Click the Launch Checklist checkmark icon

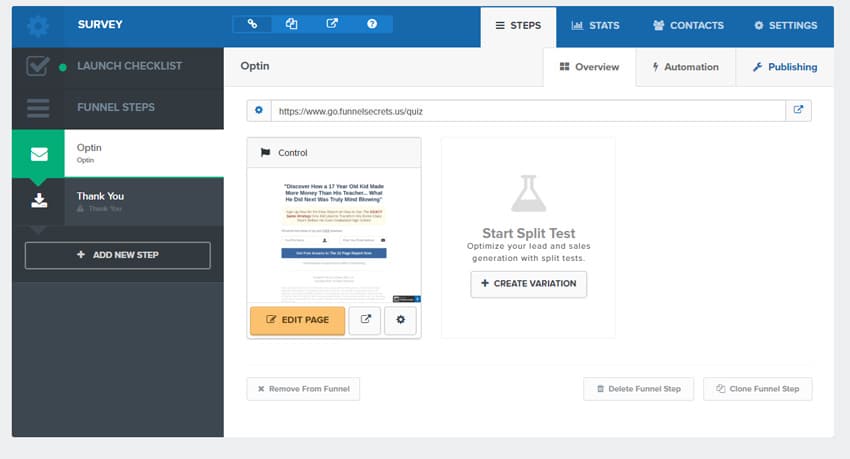point(37,66)
